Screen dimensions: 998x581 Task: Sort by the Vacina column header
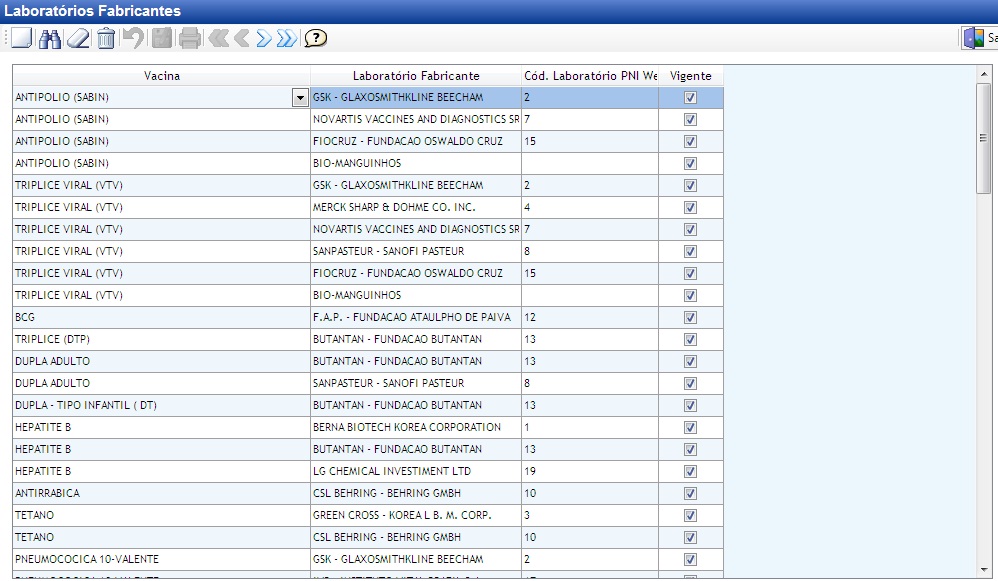tap(162, 76)
